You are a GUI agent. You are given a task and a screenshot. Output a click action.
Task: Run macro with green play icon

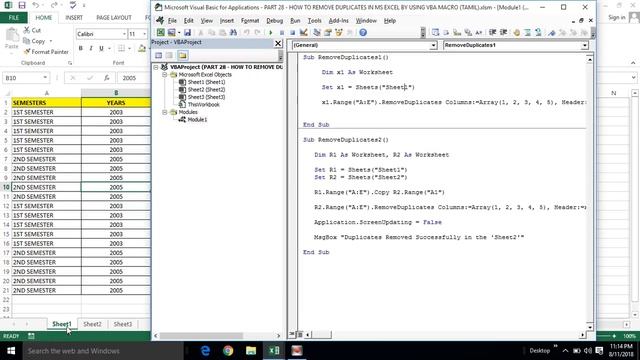pos(271,33)
